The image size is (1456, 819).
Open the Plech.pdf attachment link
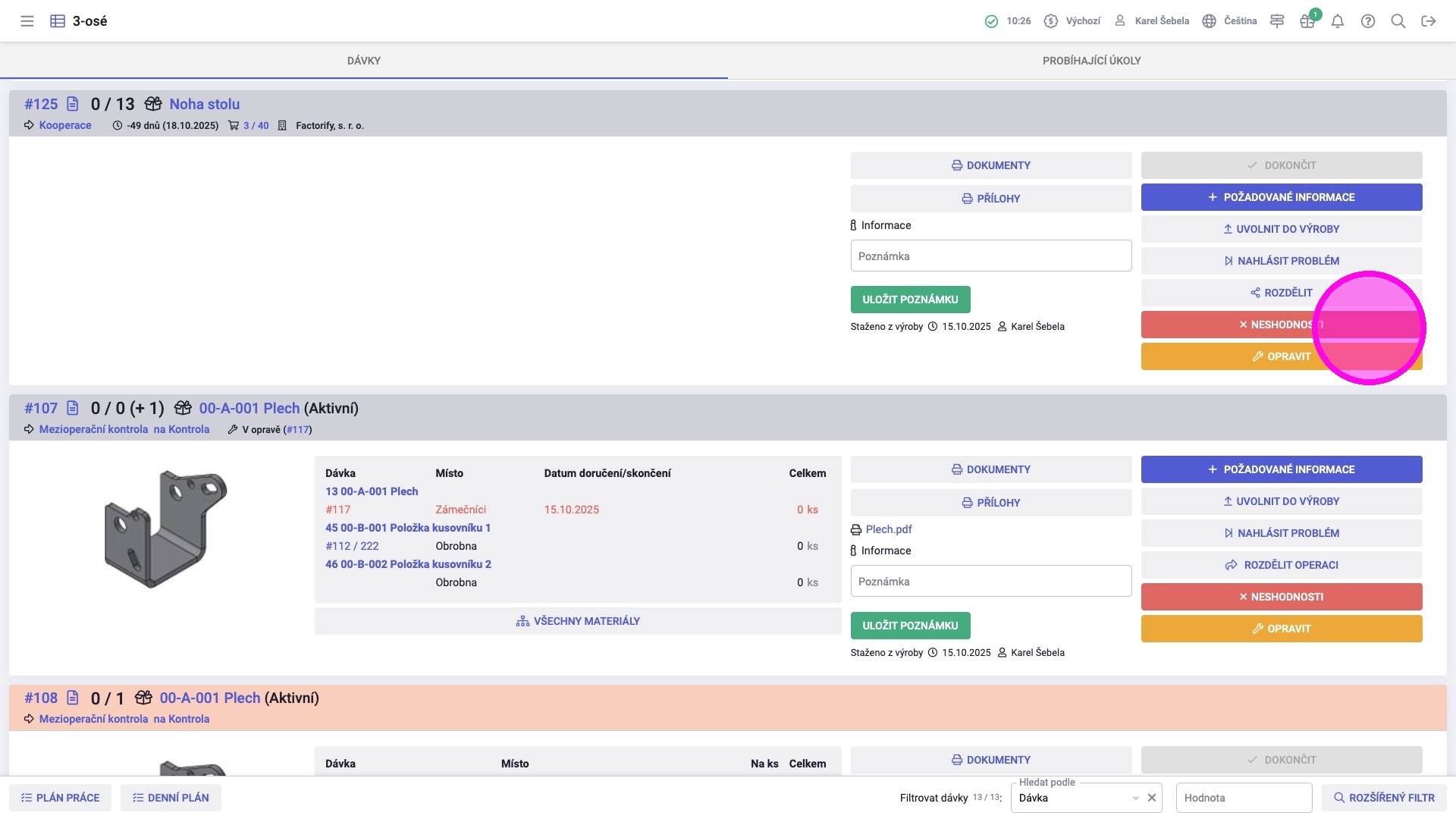pos(888,529)
